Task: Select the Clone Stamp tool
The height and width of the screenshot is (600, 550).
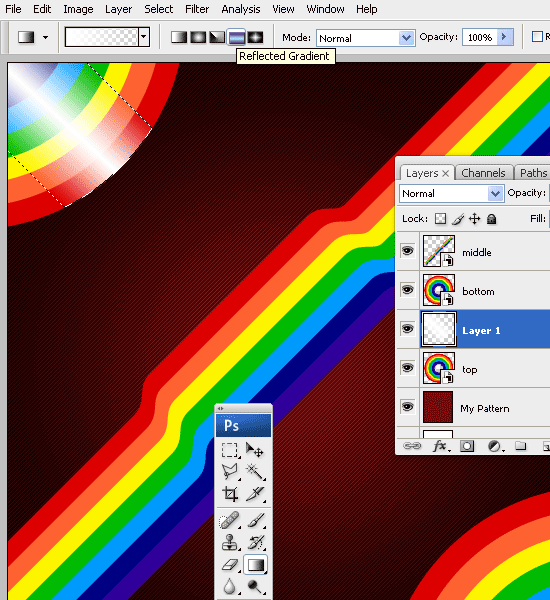Action: point(230,543)
